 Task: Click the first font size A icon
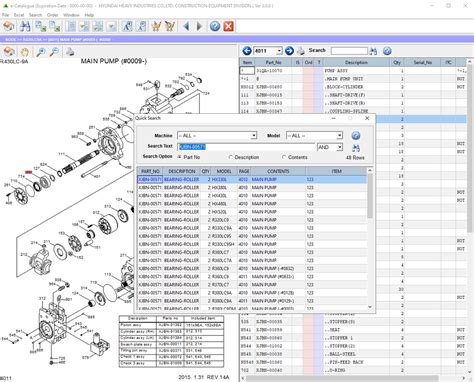pos(127,26)
